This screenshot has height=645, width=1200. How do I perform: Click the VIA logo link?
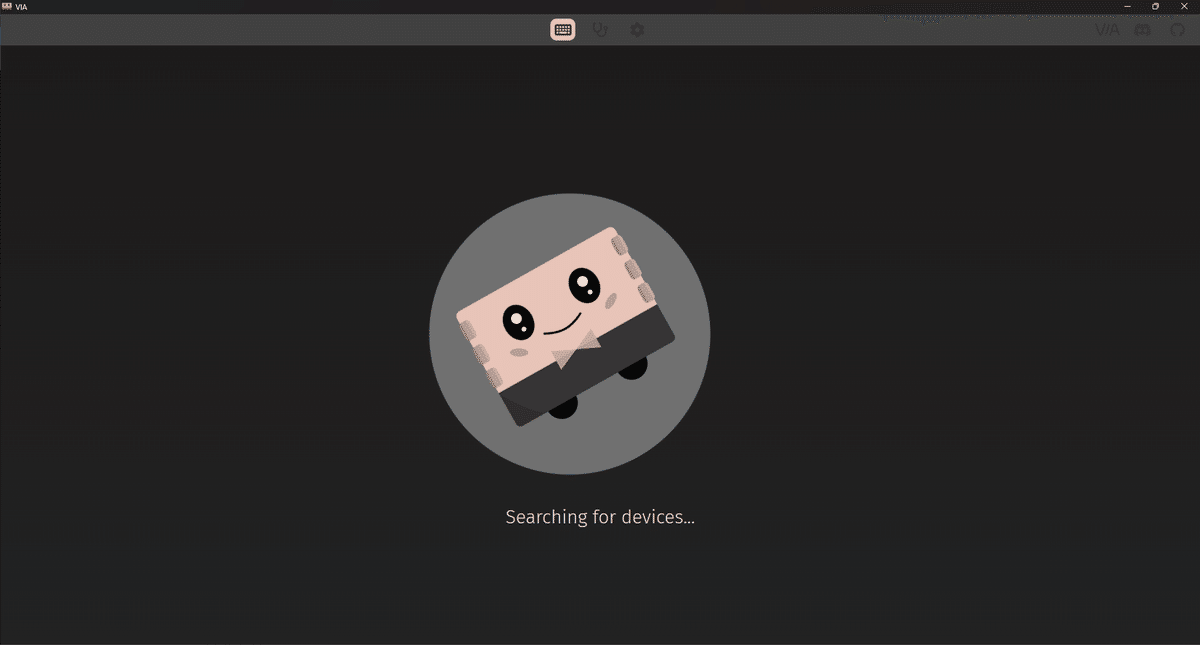1107,30
